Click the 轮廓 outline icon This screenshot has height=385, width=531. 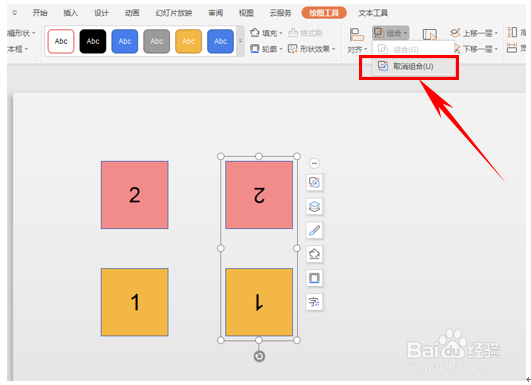pos(255,49)
